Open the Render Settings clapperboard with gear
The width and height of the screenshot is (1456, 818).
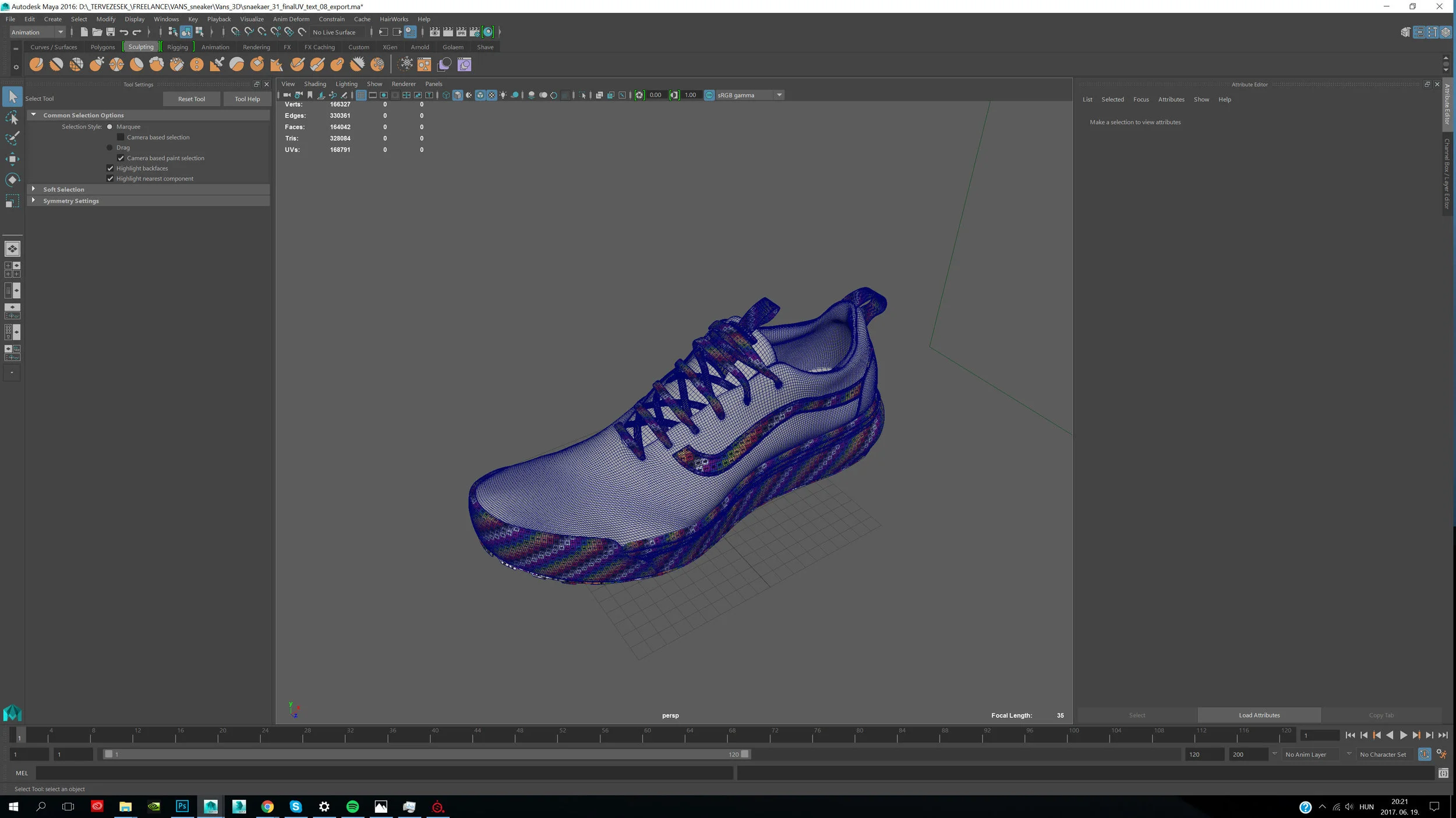coord(475,32)
